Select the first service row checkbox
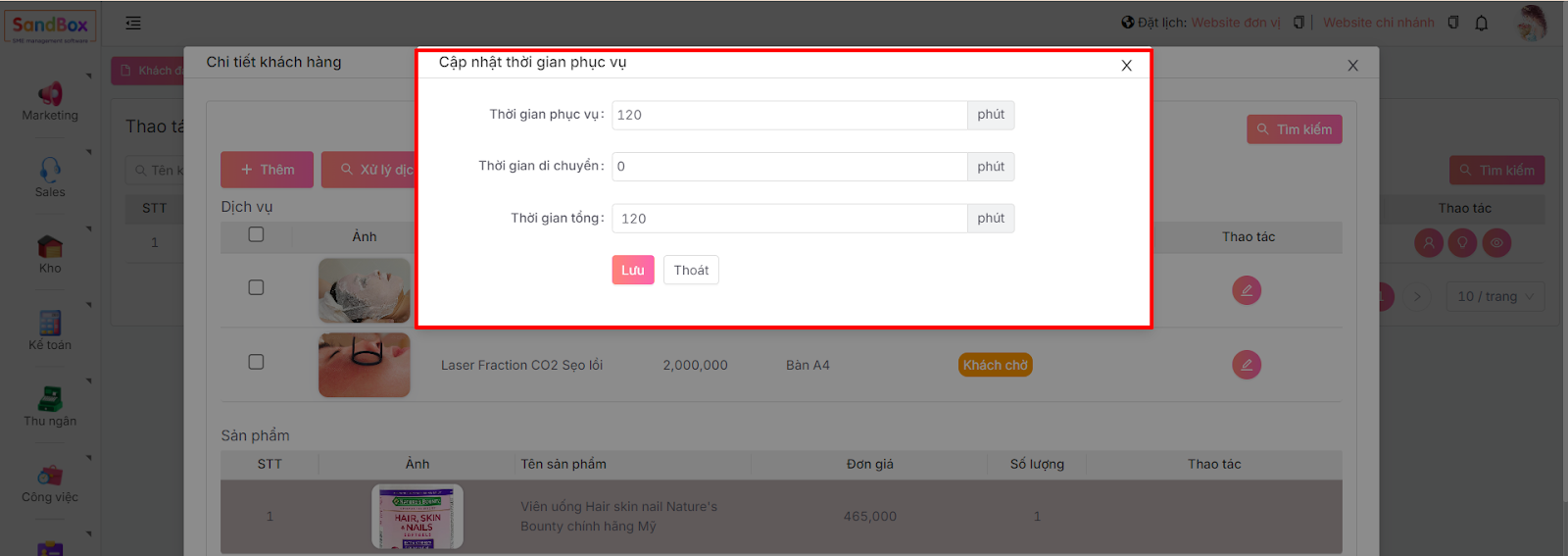The height and width of the screenshot is (556, 1568). tap(256, 287)
